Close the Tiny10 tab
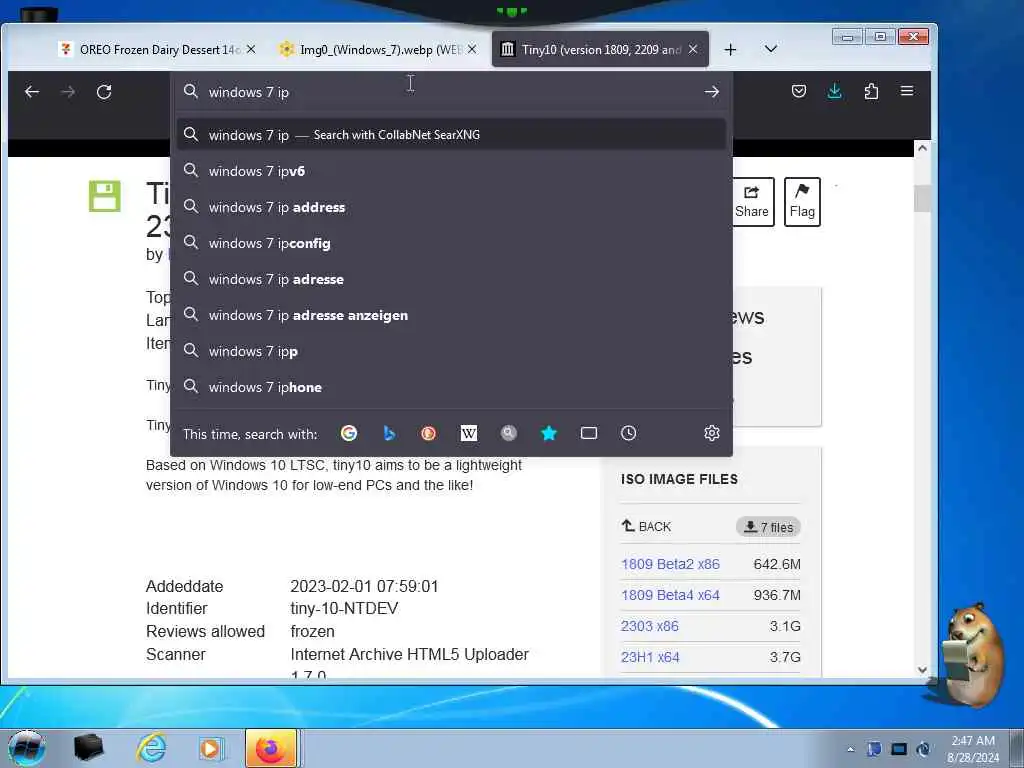1024x768 pixels. [x=694, y=50]
